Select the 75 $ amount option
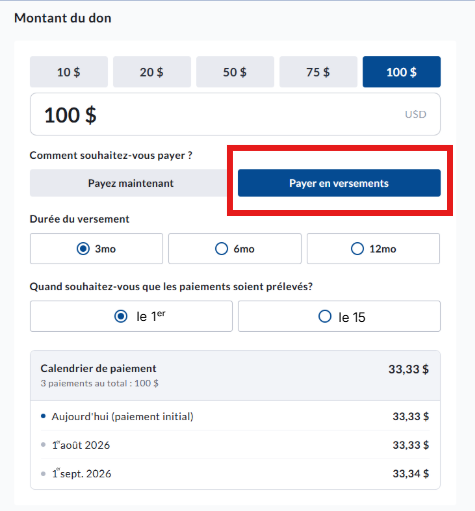The image size is (475, 511). pos(318,72)
